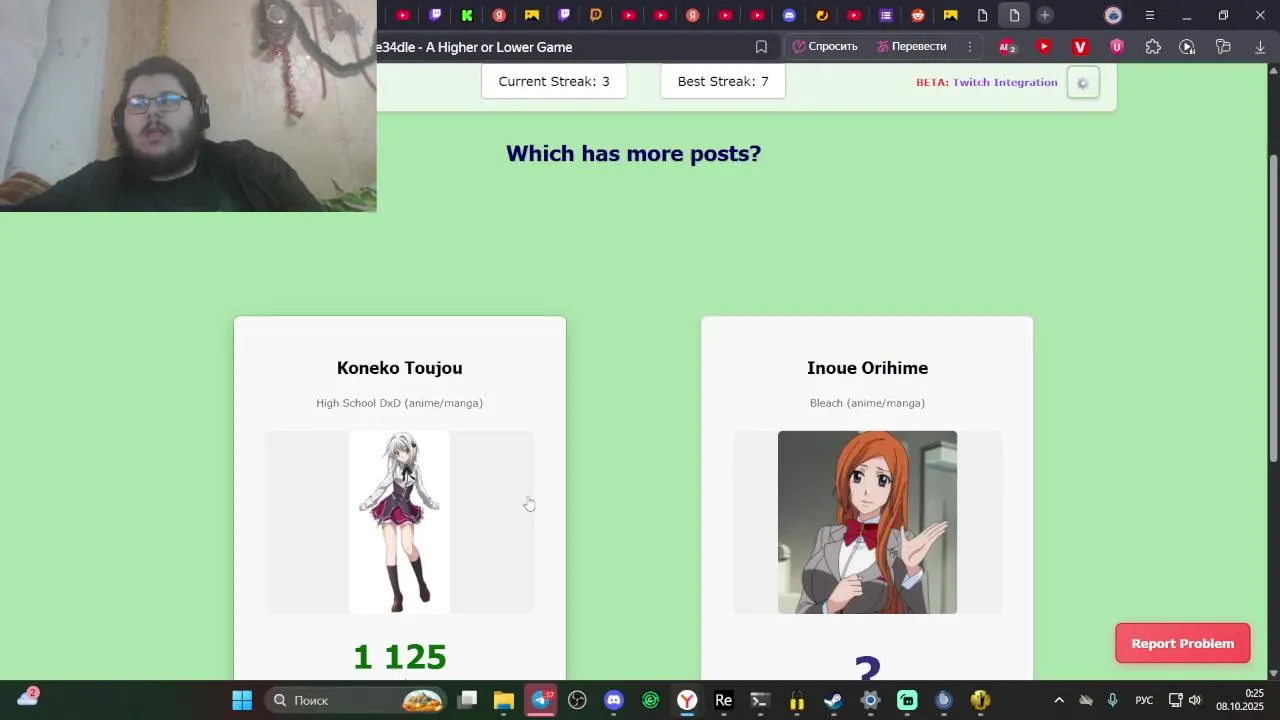Click the High School DxD (anime/manga) subtitle

tap(400, 403)
